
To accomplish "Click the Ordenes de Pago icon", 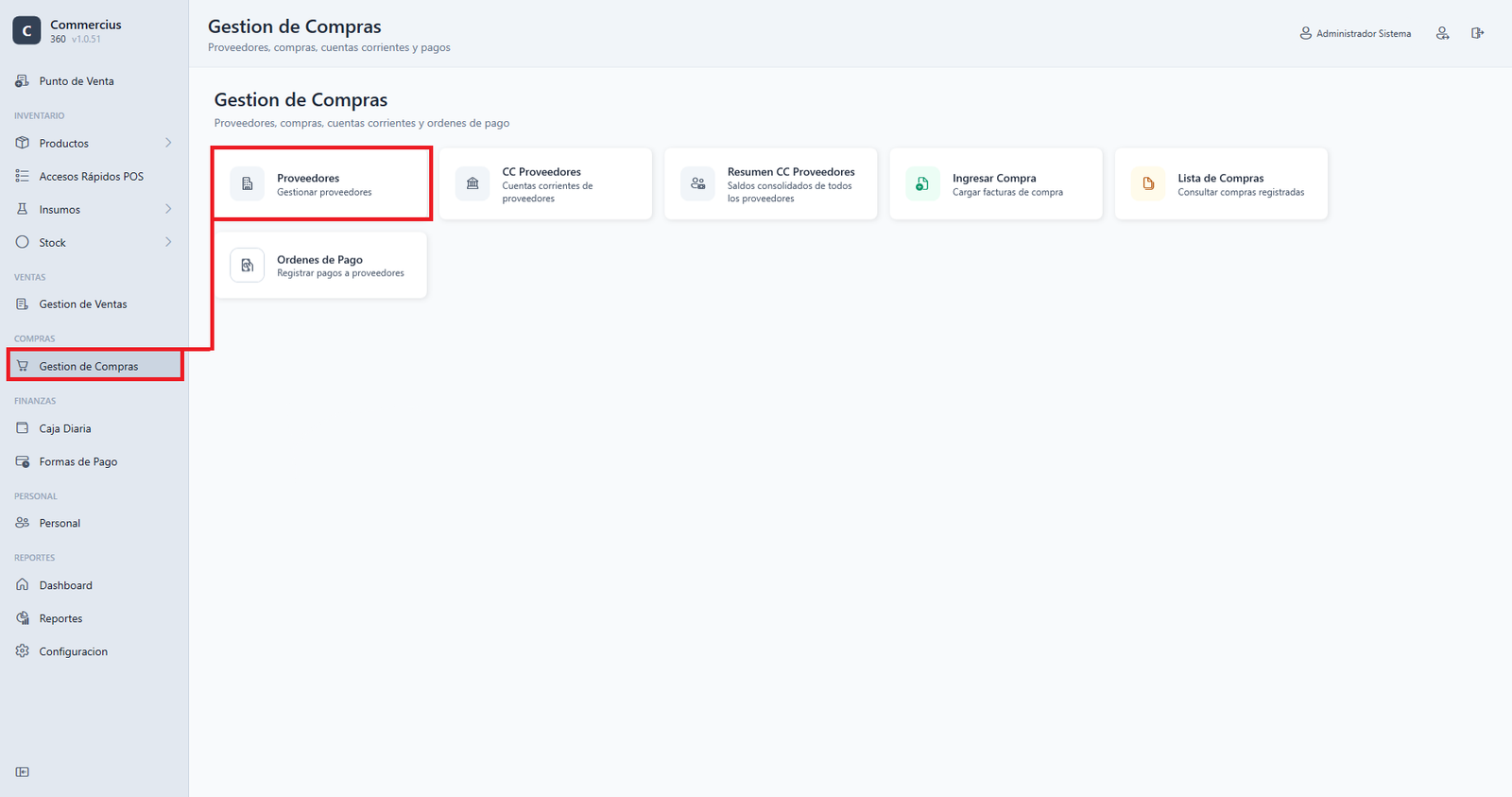I will coord(248,266).
